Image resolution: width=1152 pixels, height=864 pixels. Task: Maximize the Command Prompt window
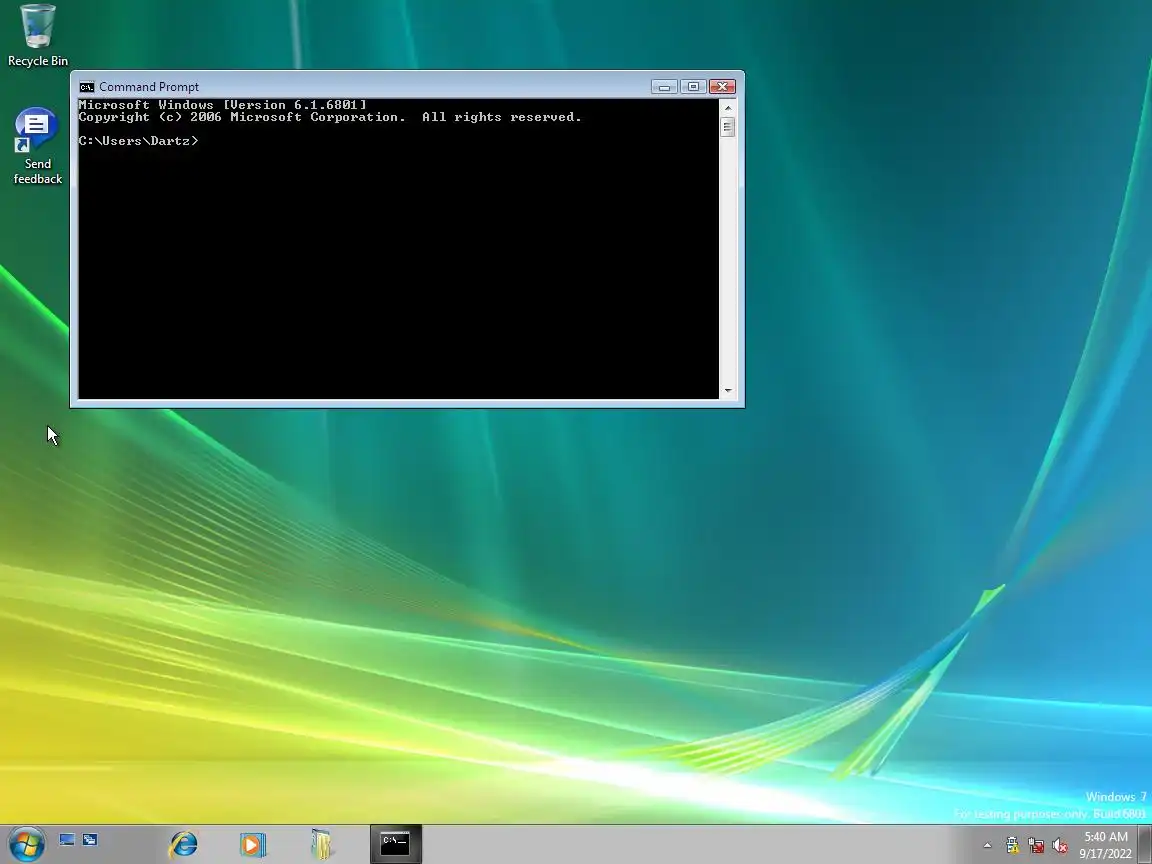(693, 87)
